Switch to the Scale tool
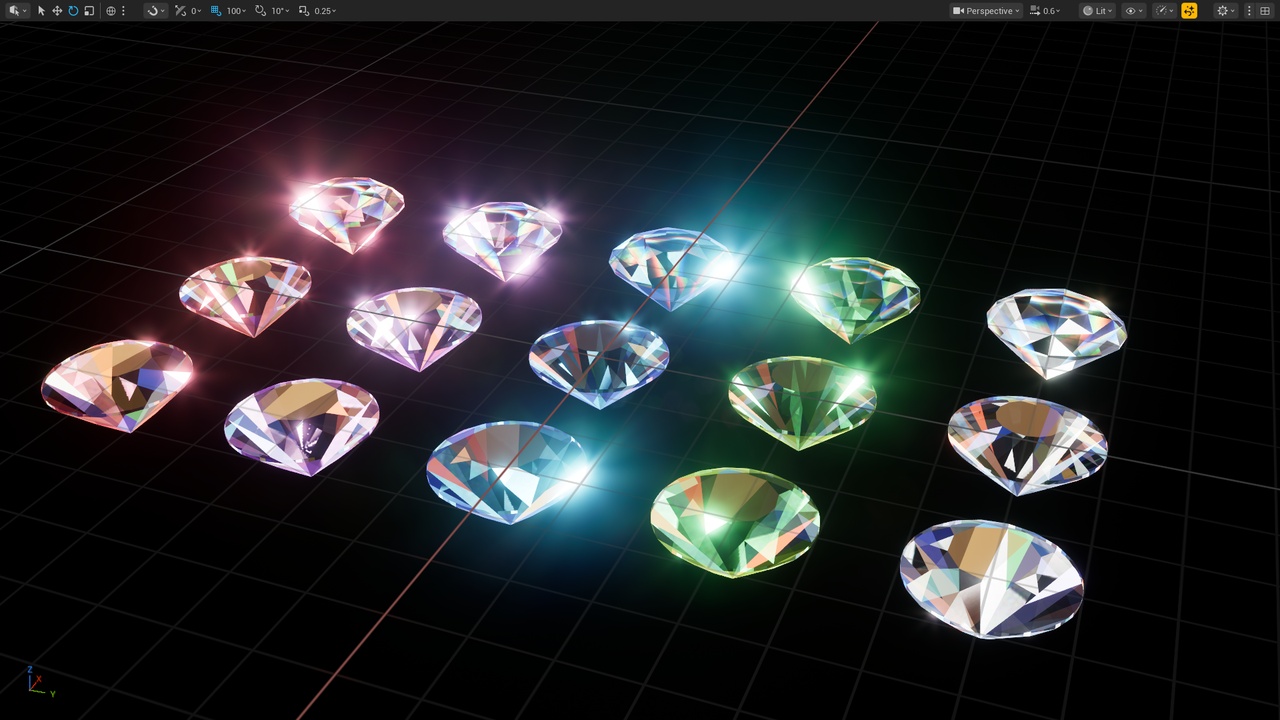This screenshot has width=1280, height=720. pos(89,11)
